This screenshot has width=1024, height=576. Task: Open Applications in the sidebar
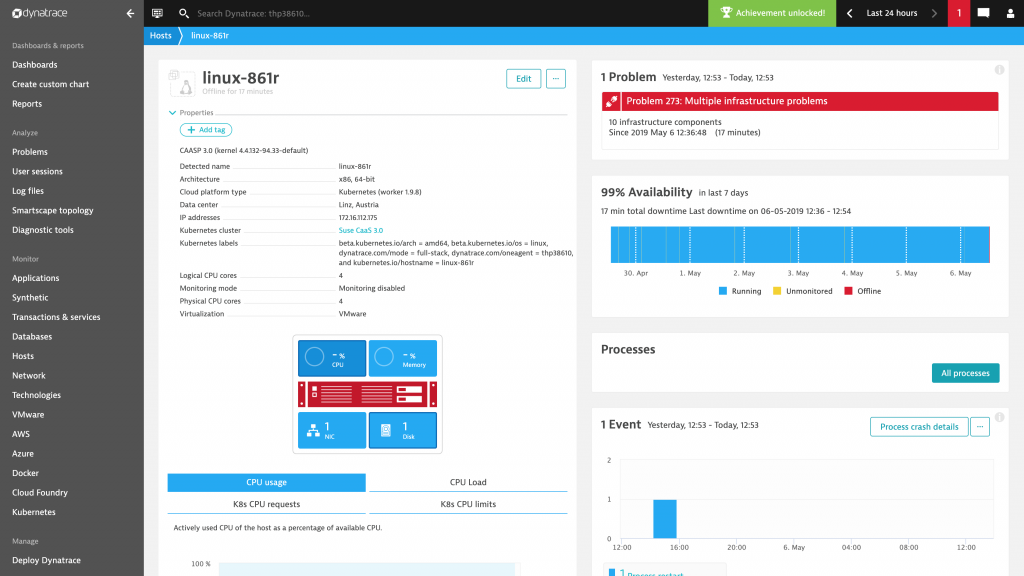[x=35, y=278]
